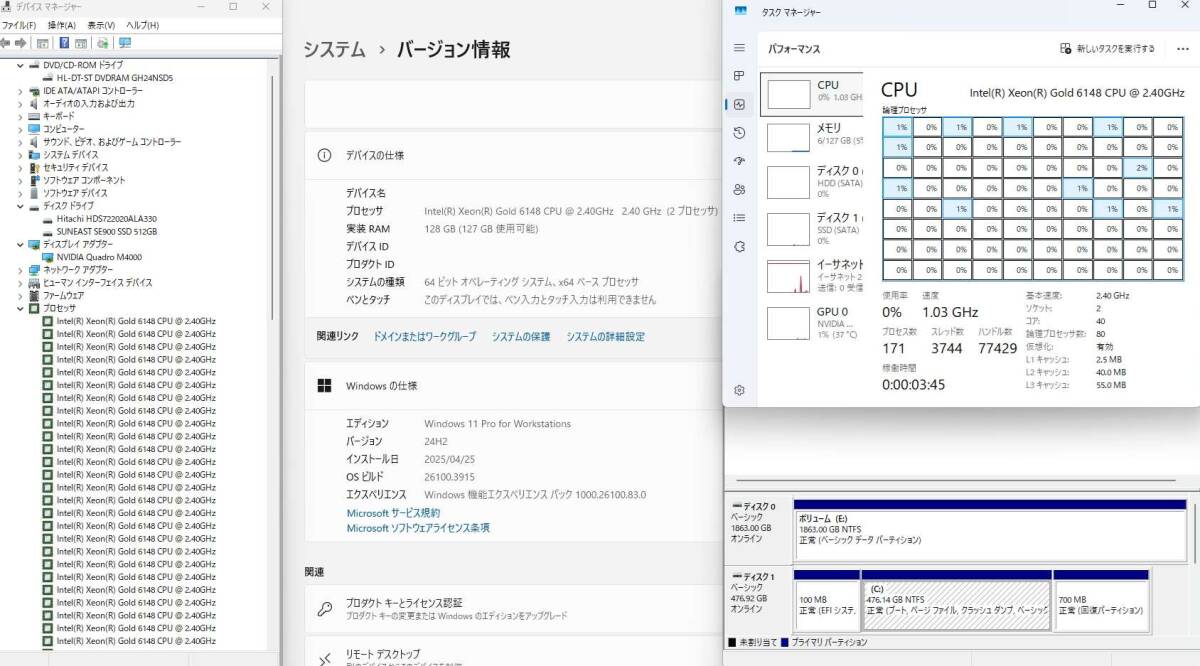
Task: Open Task Manager settings gear icon
Action: click(x=739, y=390)
